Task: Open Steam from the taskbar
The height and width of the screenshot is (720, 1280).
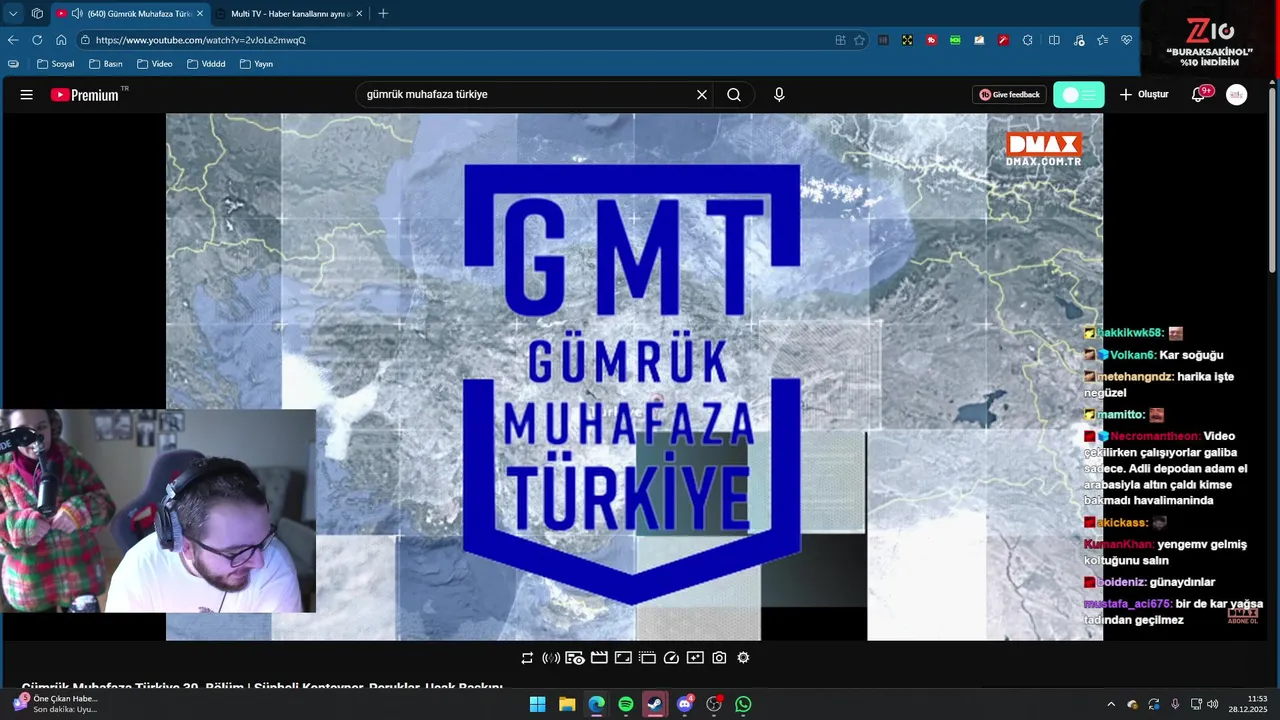Action: [655, 704]
